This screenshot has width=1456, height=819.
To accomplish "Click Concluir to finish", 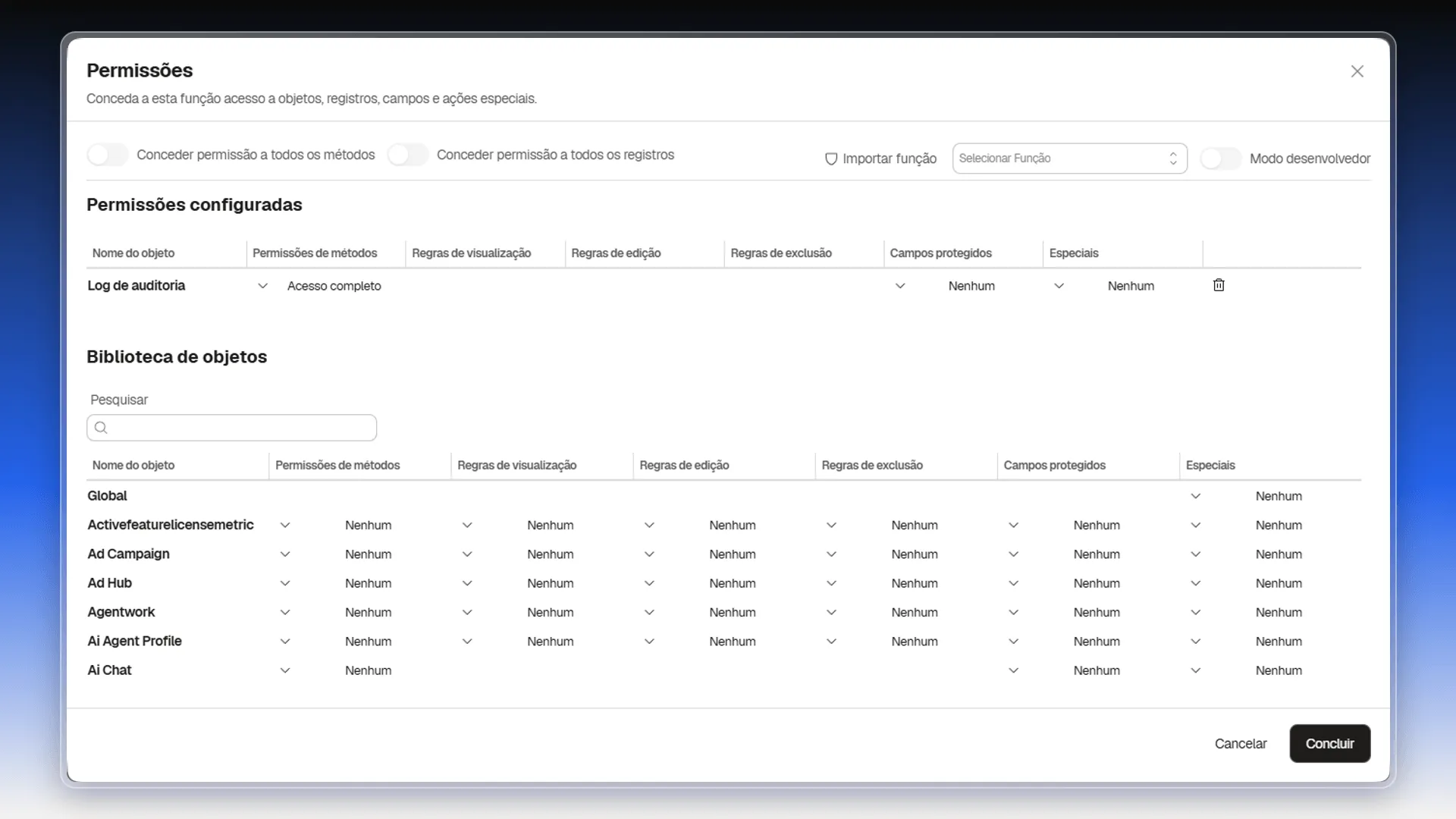I will (1329, 743).
